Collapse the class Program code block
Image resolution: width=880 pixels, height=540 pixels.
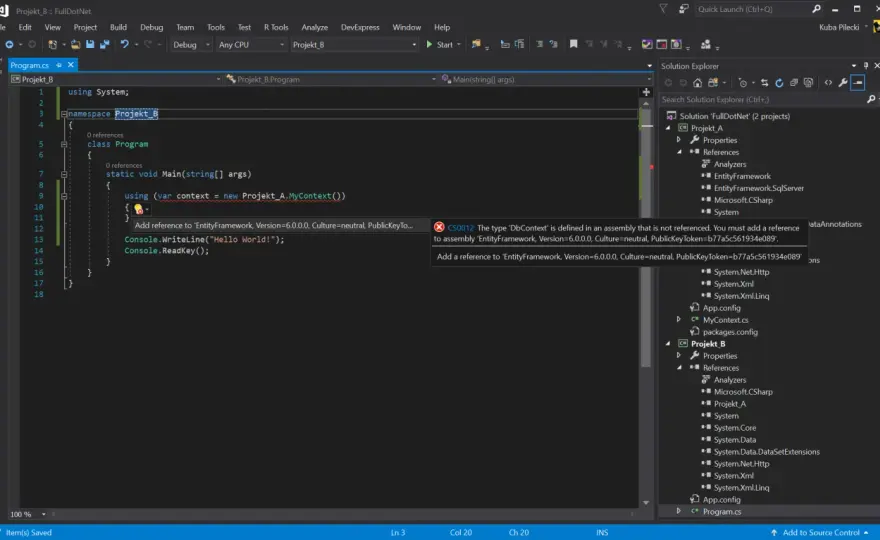point(64,144)
